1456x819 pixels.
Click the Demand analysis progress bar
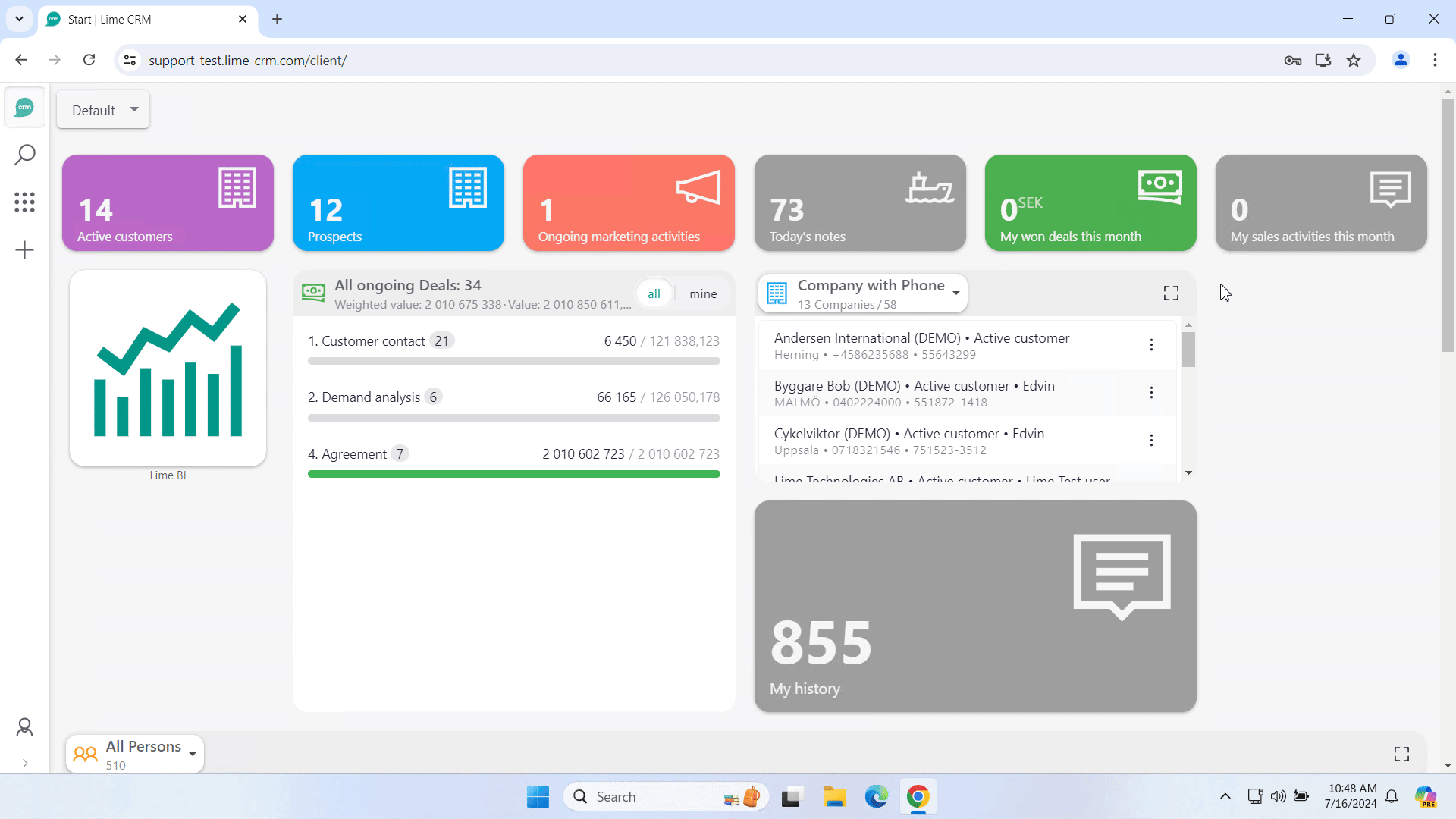click(513, 418)
